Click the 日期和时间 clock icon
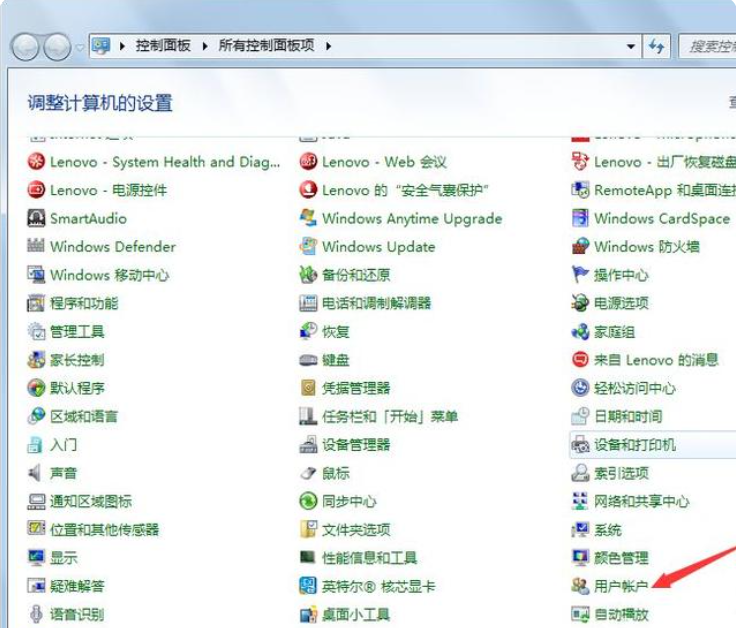The image size is (736, 628). tap(580, 416)
